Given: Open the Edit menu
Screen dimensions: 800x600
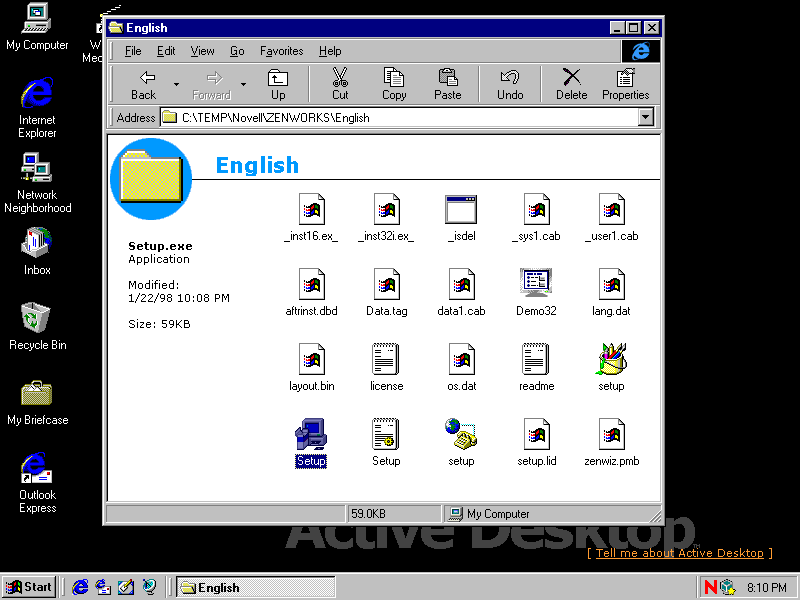Looking at the screenshot, I should point(166,51).
